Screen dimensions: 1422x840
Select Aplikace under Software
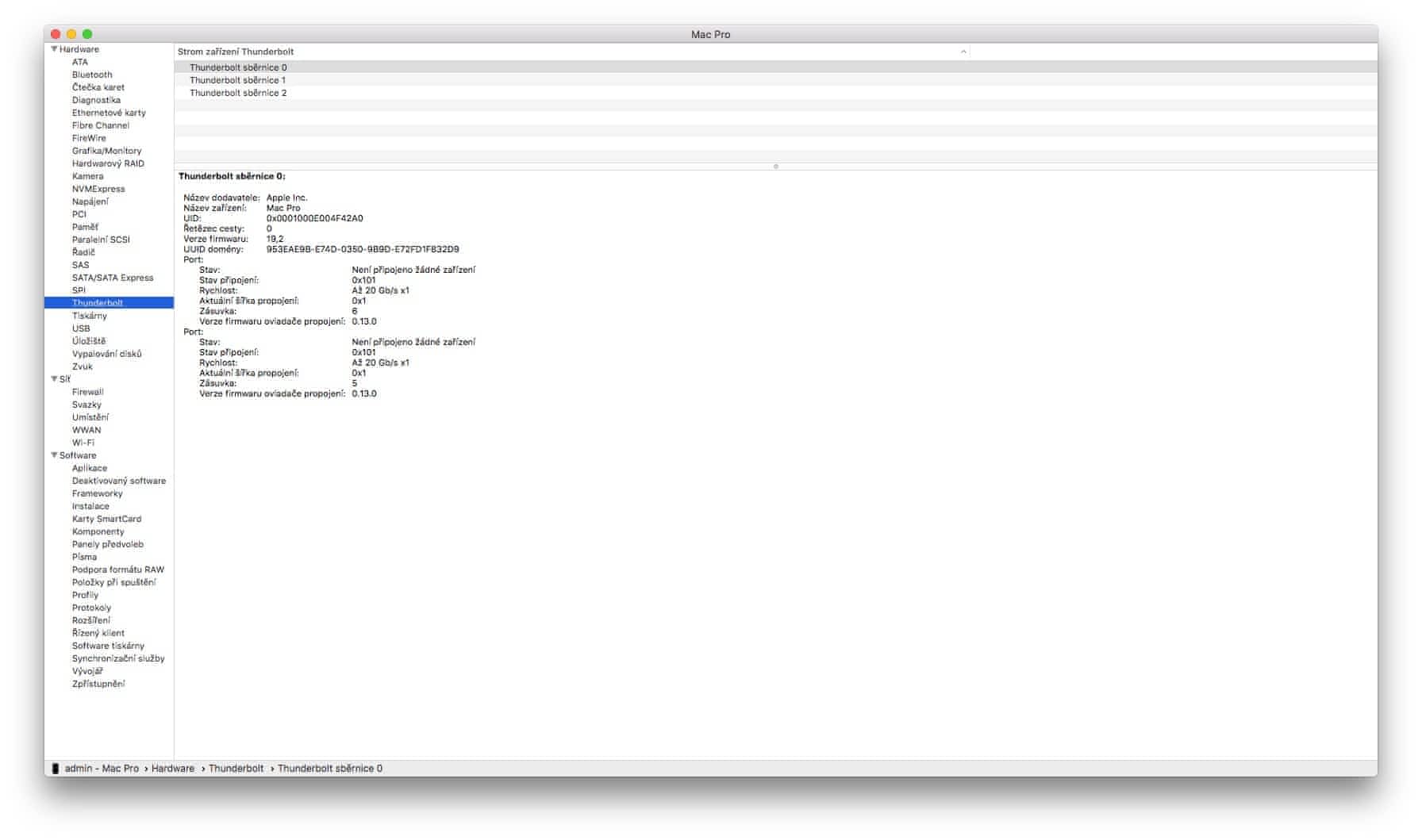point(90,468)
